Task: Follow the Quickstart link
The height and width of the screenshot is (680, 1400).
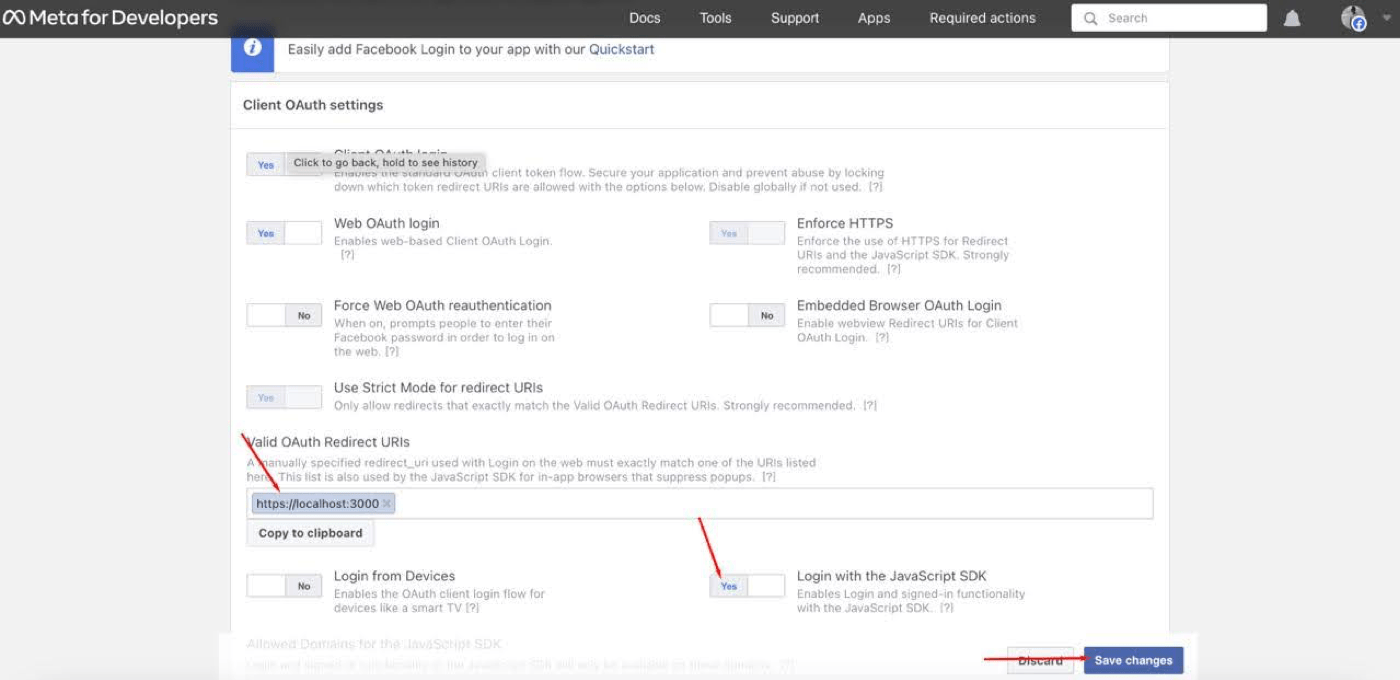Action: click(x=621, y=49)
